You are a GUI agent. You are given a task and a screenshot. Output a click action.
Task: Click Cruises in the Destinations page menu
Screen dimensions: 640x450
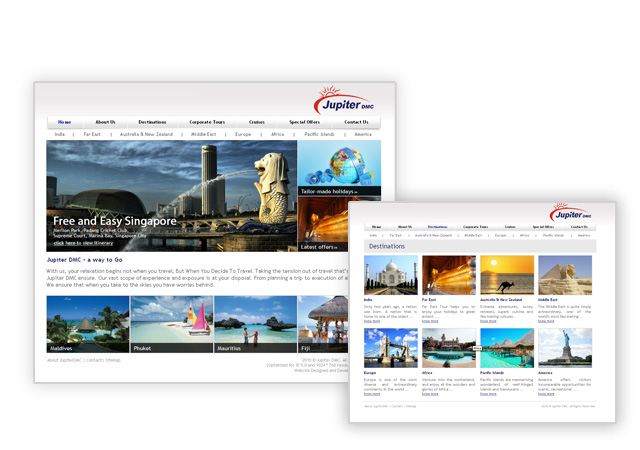tap(510, 227)
